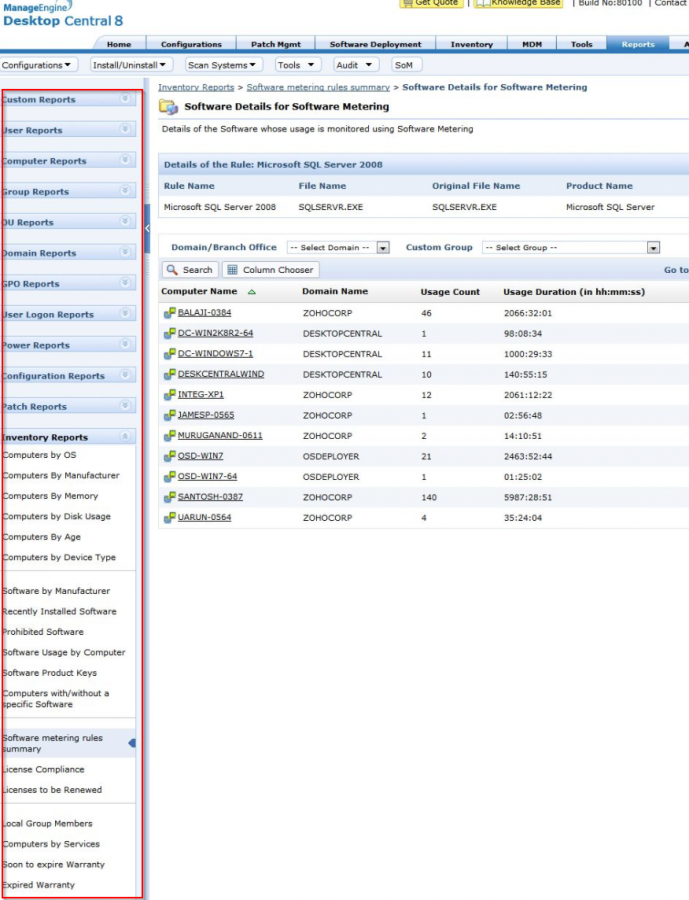Open Software Usage by Computer report

coord(64,653)
